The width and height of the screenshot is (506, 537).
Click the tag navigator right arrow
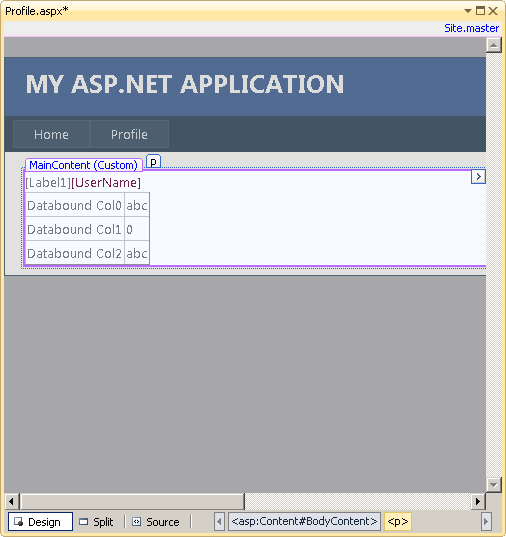[486, 522]
